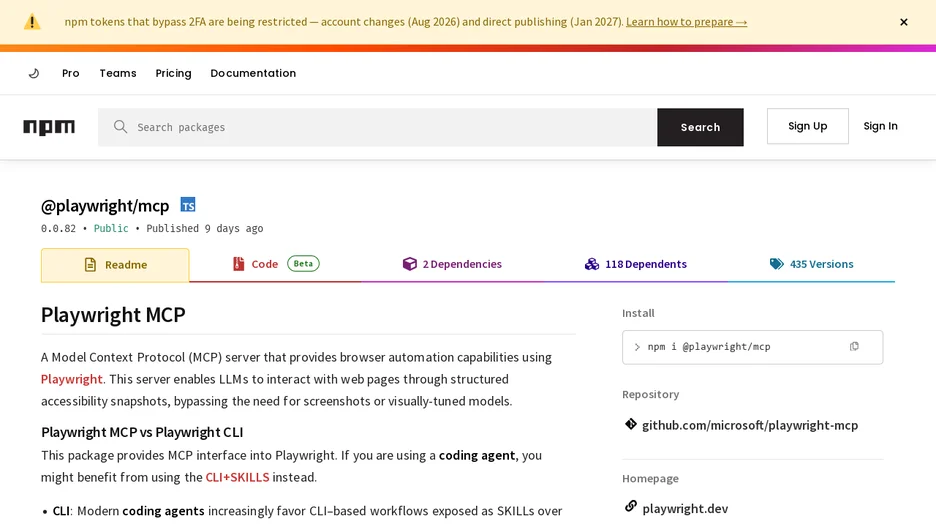The height and width of the screenshot is (527, 936).
Task: Click the install command chevron prompt
Action: tap(637, 347)
